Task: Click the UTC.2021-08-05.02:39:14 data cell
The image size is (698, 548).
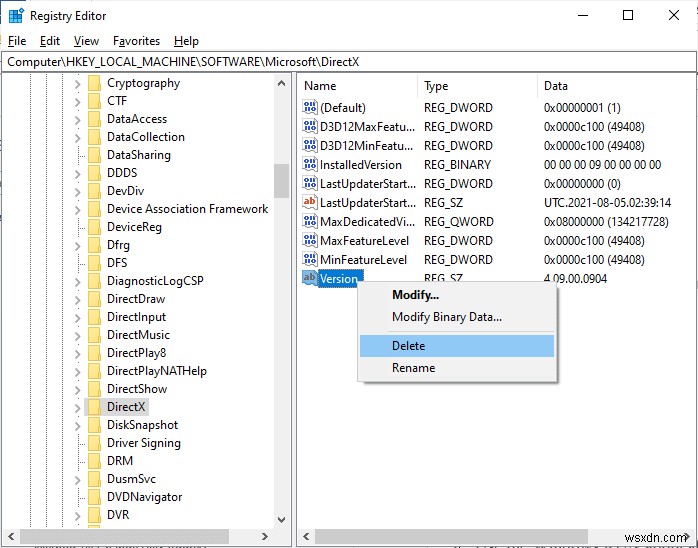Action: (607, 203)
